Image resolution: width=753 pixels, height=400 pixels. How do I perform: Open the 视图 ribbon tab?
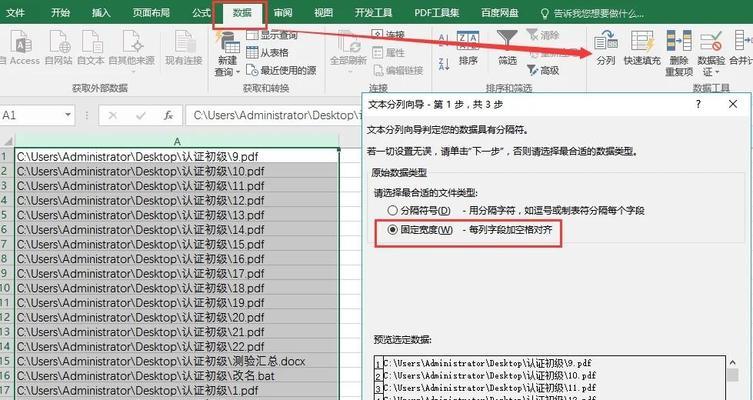[323, 13]
